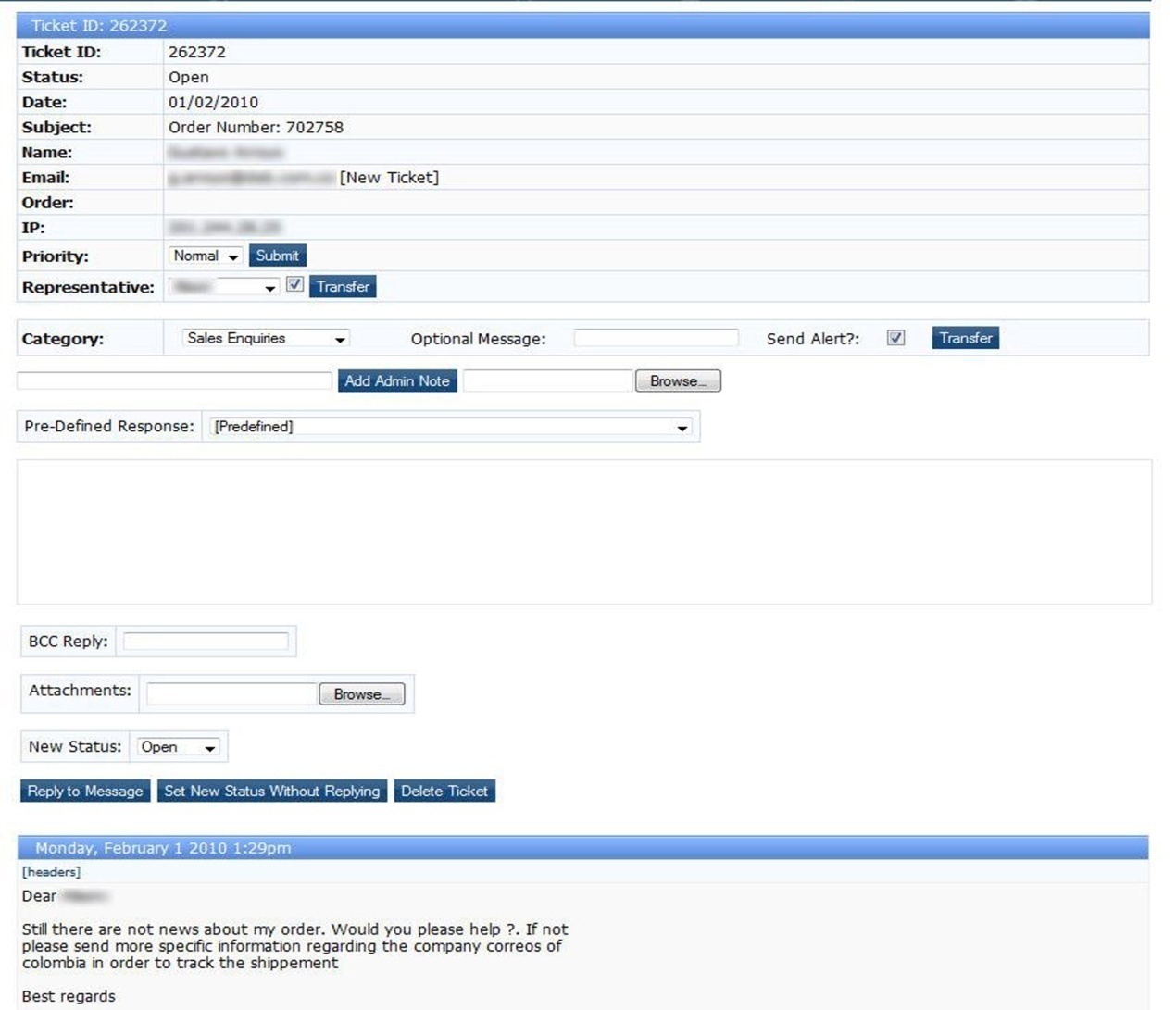Click the Optional Message text field

[x=656, y=339]
